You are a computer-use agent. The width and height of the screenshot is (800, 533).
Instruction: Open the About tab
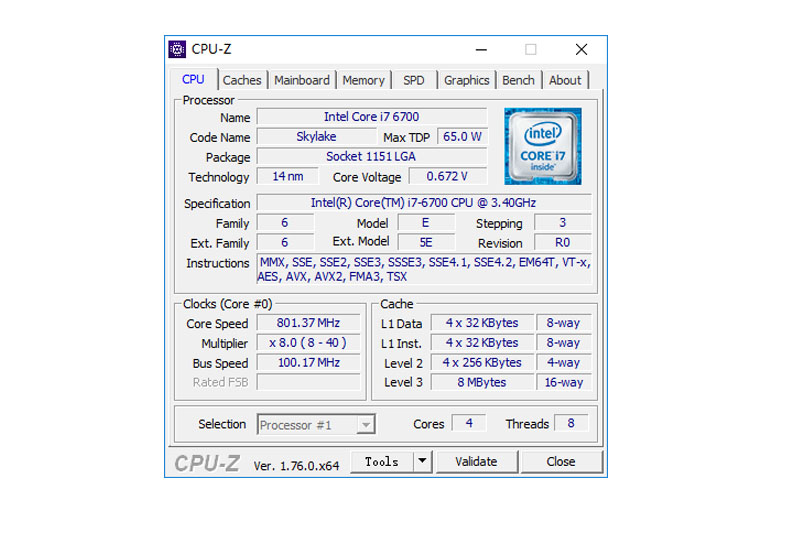pos(565,80)
